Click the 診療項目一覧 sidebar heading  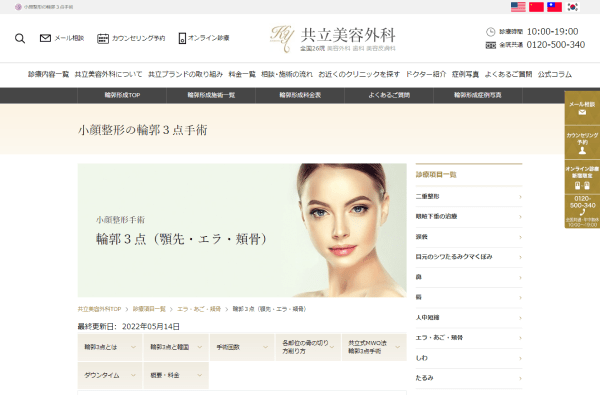[436, 175]
